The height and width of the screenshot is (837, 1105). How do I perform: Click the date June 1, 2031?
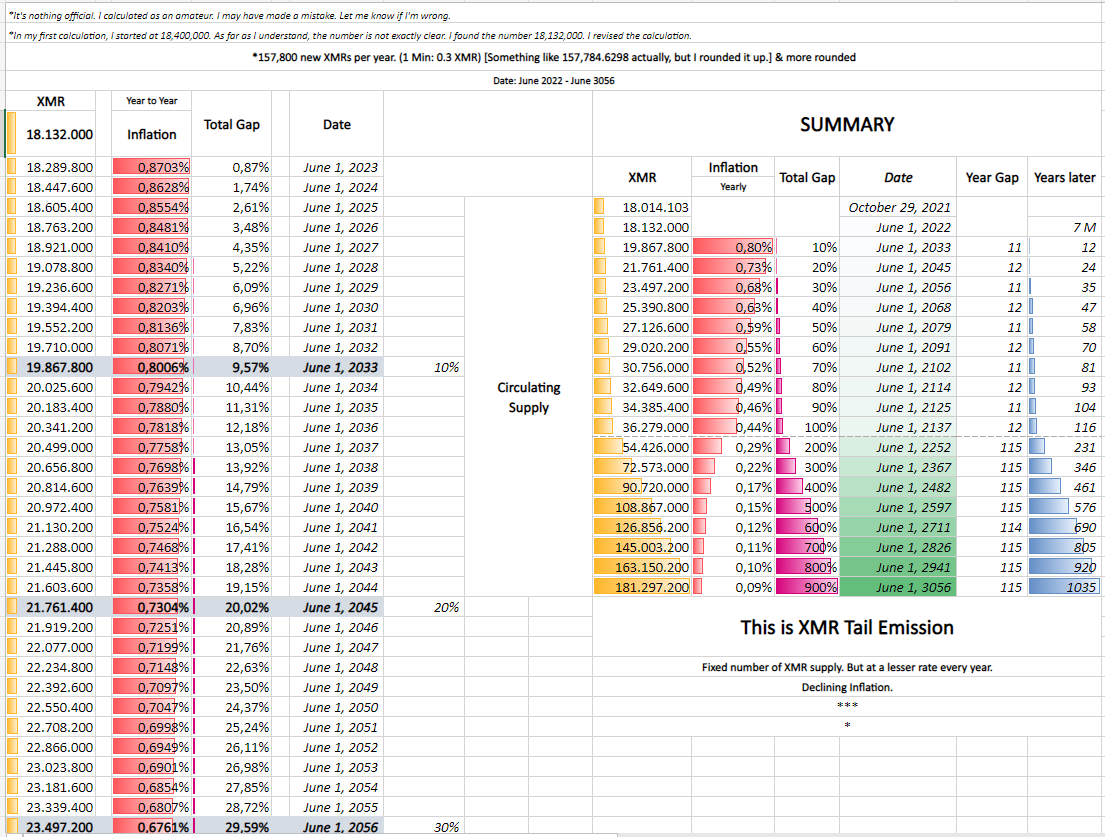(337, 327)
